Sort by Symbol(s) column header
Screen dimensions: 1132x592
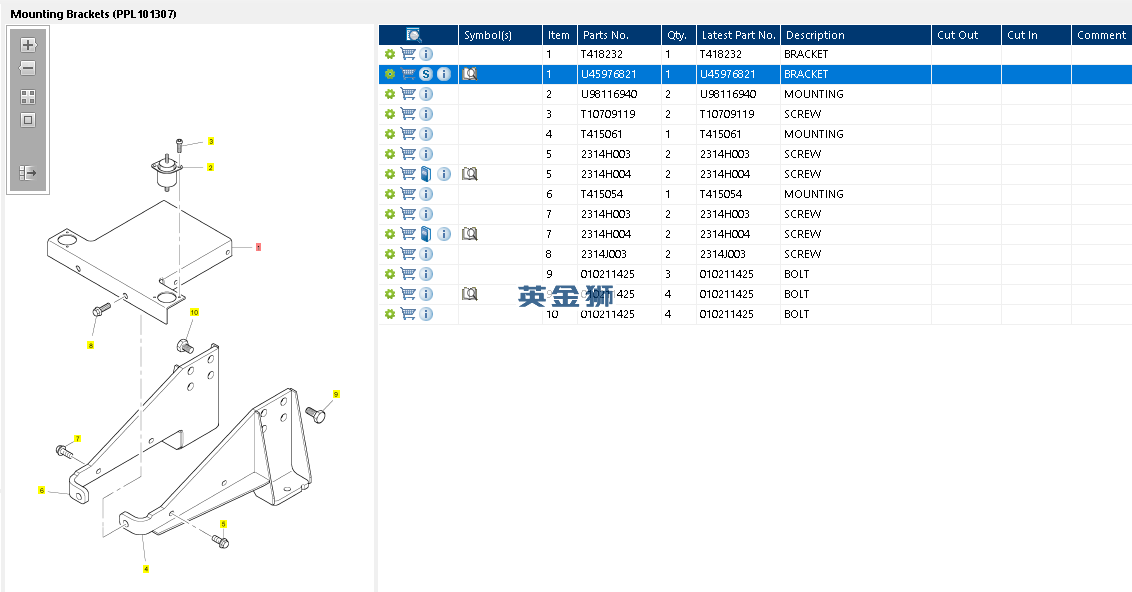(x=500, y=35)
